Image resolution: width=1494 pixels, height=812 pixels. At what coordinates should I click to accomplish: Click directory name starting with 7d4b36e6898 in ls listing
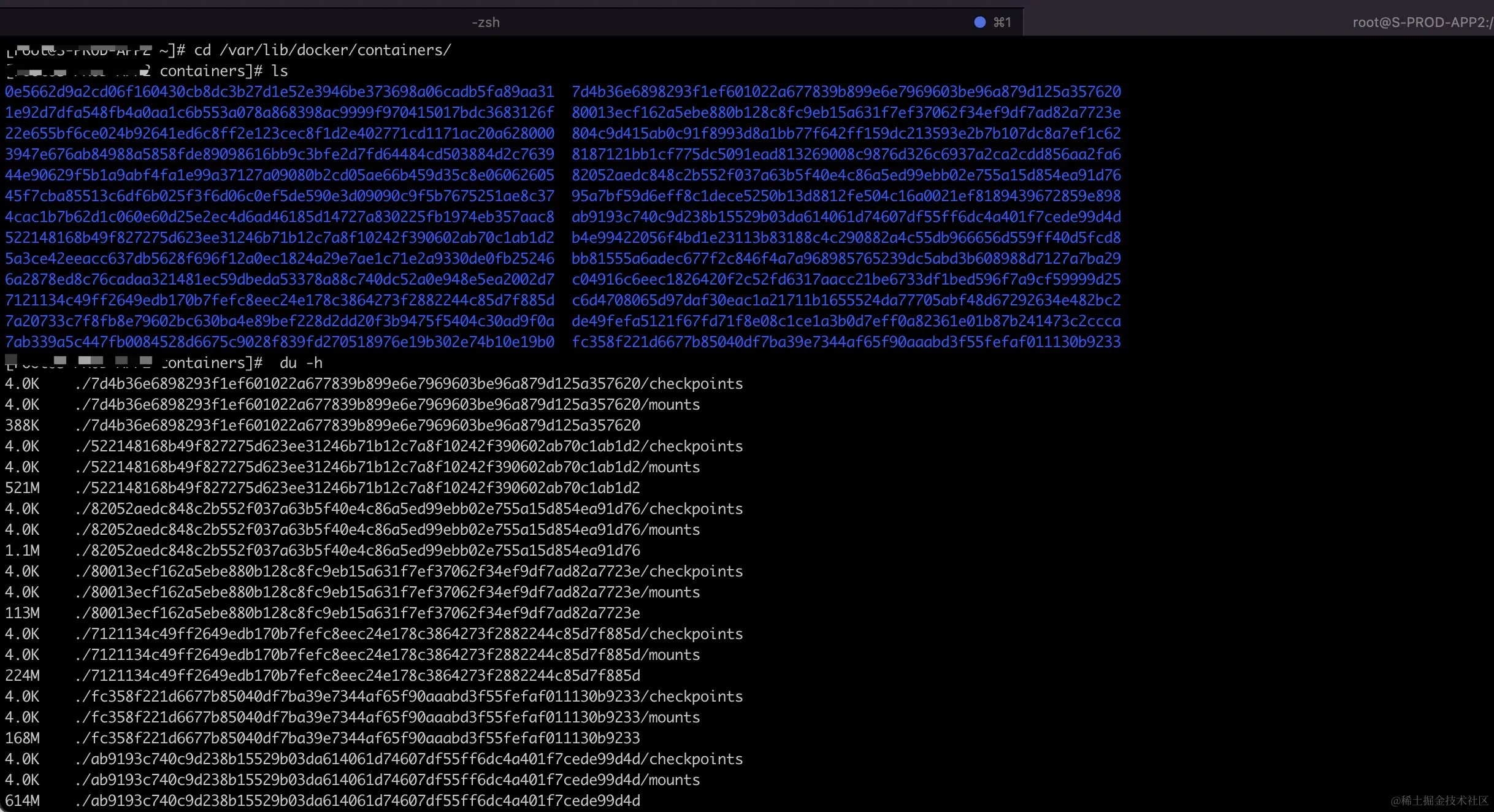(846, 92)
